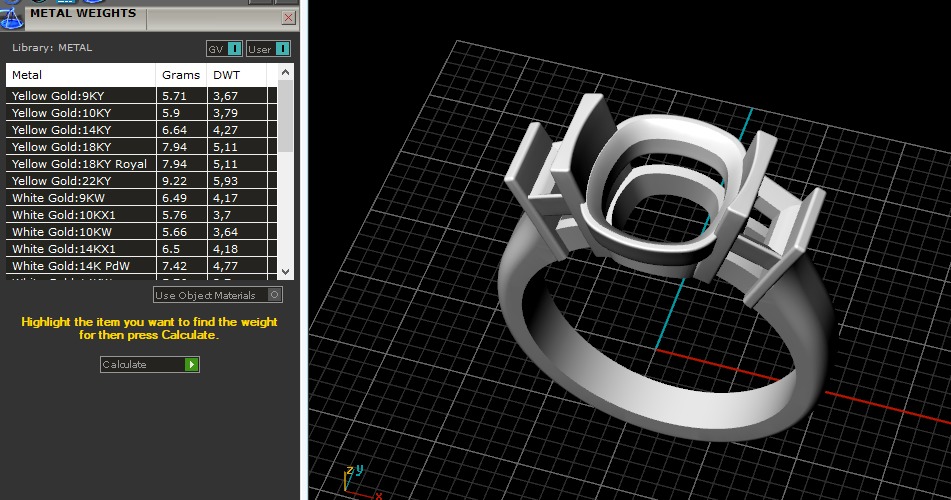Click the 5.66 grams value
951x500 pixels.
coord(174,232)
